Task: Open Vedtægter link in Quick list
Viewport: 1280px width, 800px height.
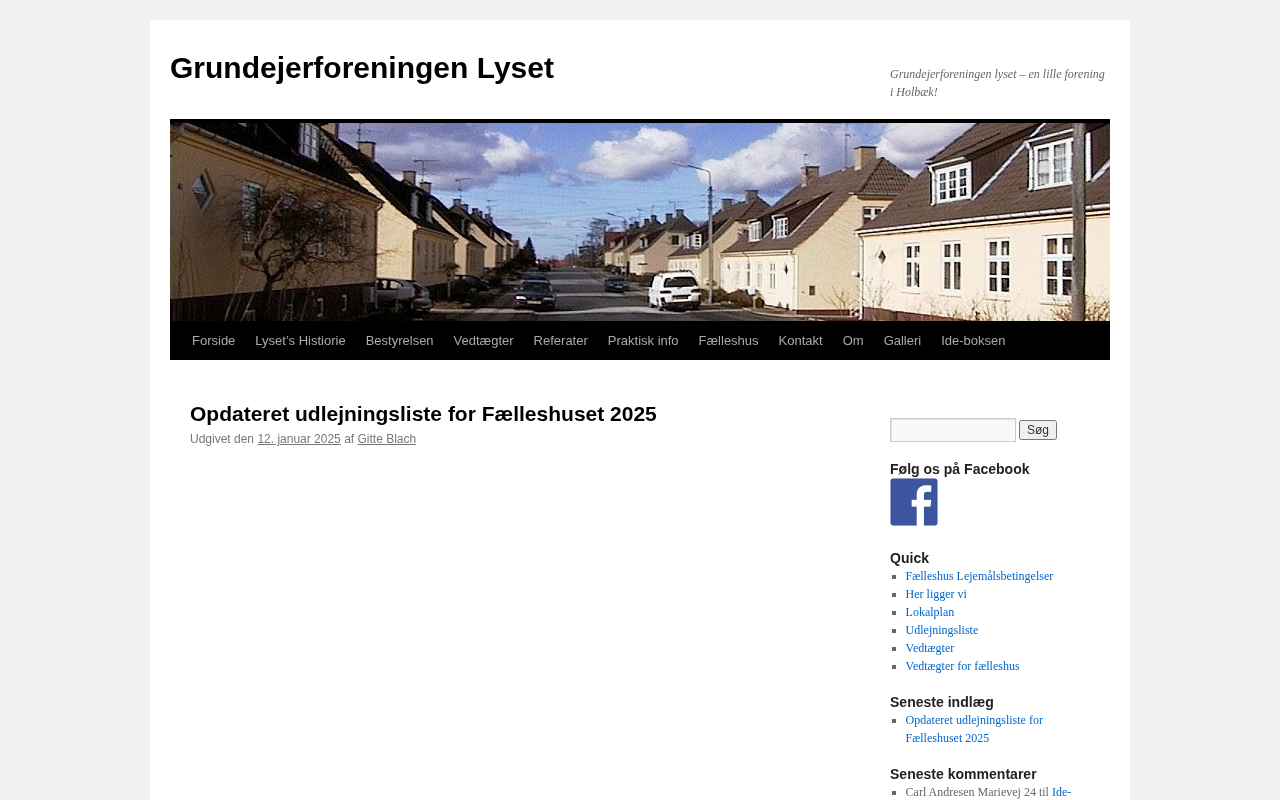Action: click(x=930, y=648)
